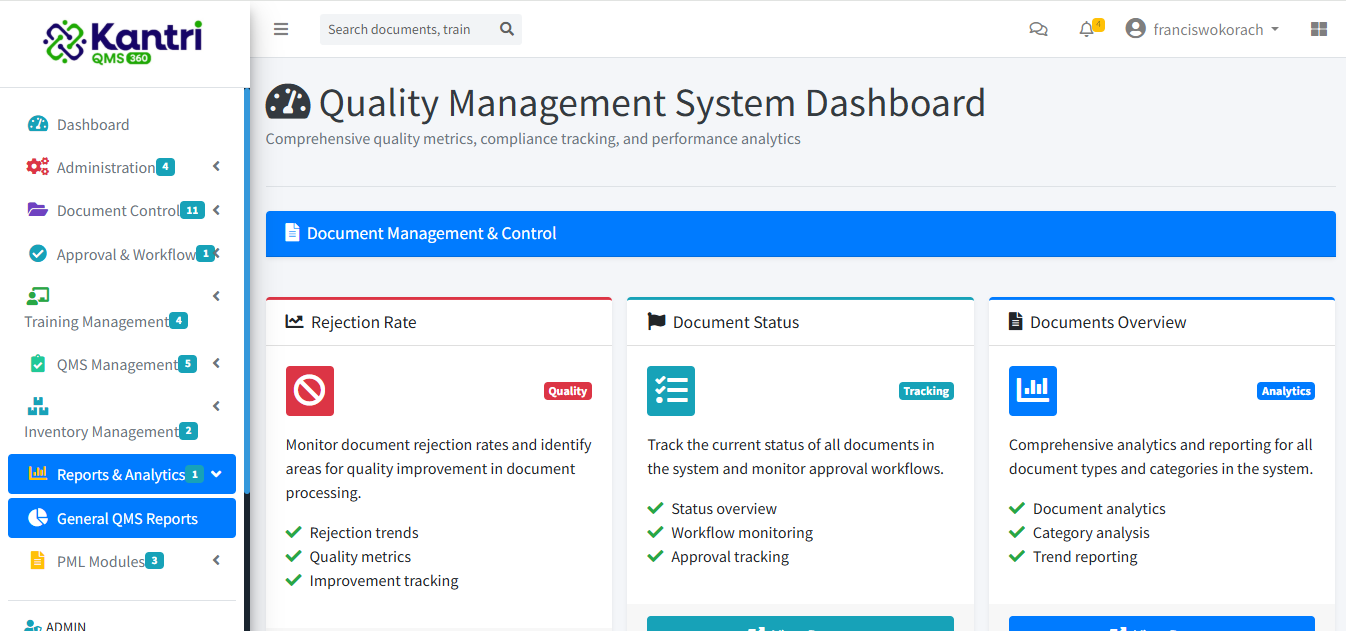Click the app grid icon top right
Image resolution: width=1346 pixels, height=631 pixels.
1318,29
